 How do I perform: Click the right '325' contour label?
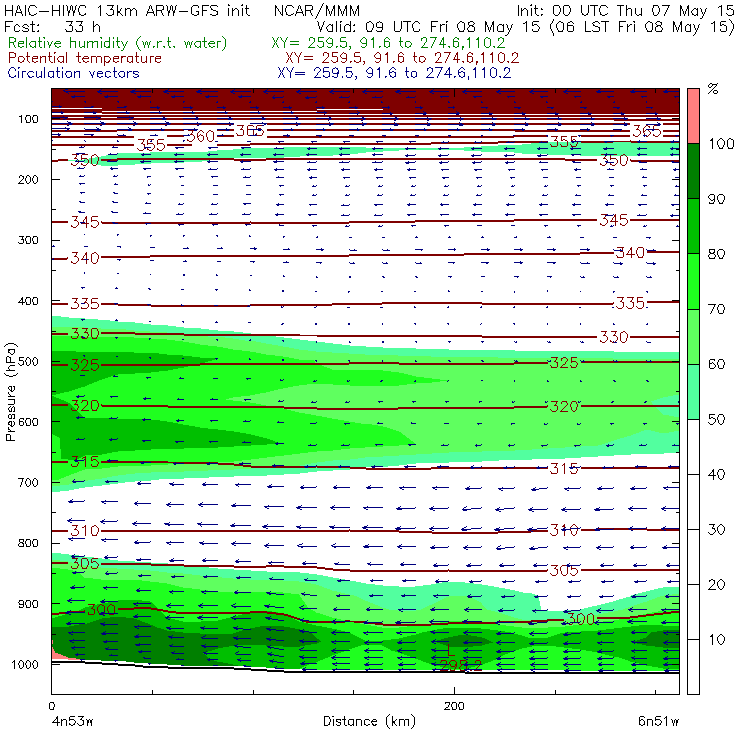pos(564,362)
